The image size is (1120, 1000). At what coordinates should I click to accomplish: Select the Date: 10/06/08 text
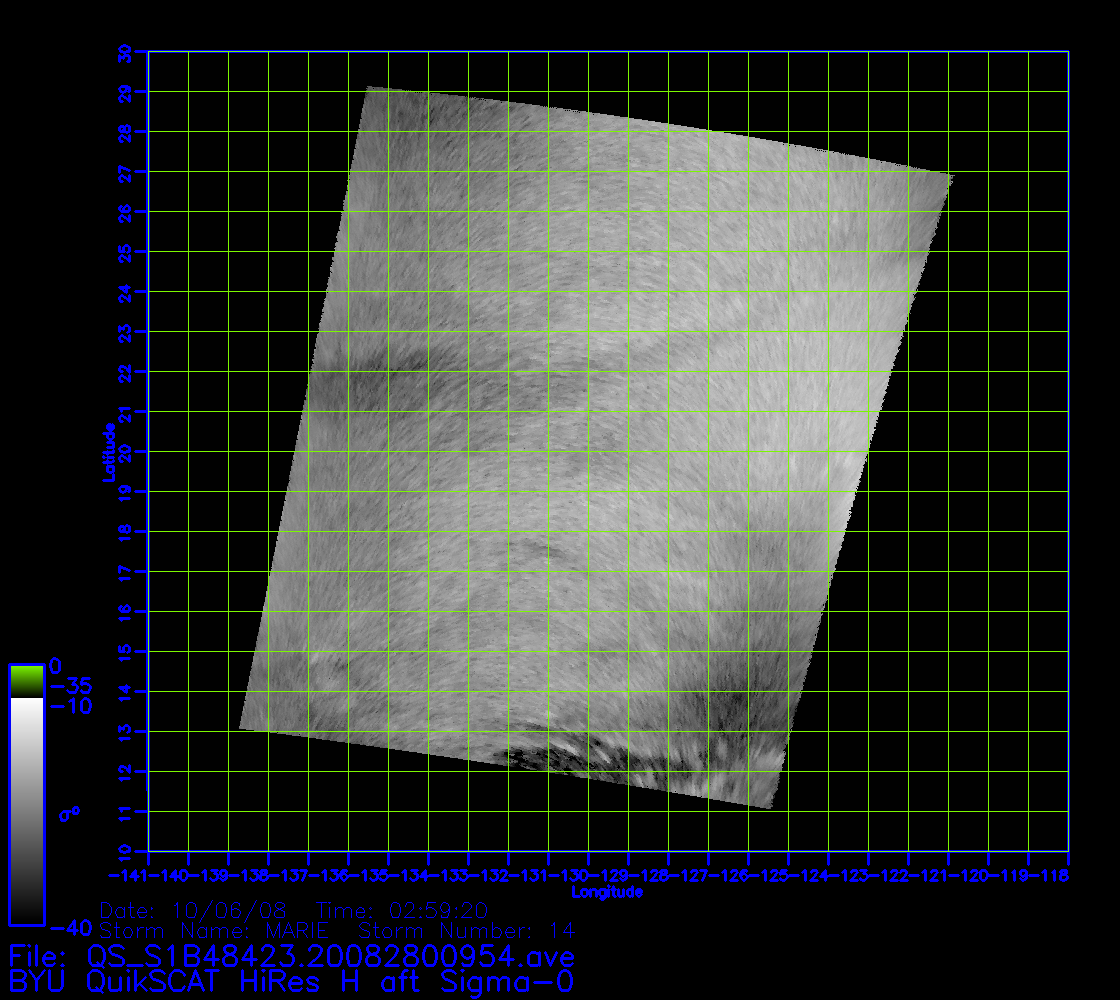[x=194, y=911]
